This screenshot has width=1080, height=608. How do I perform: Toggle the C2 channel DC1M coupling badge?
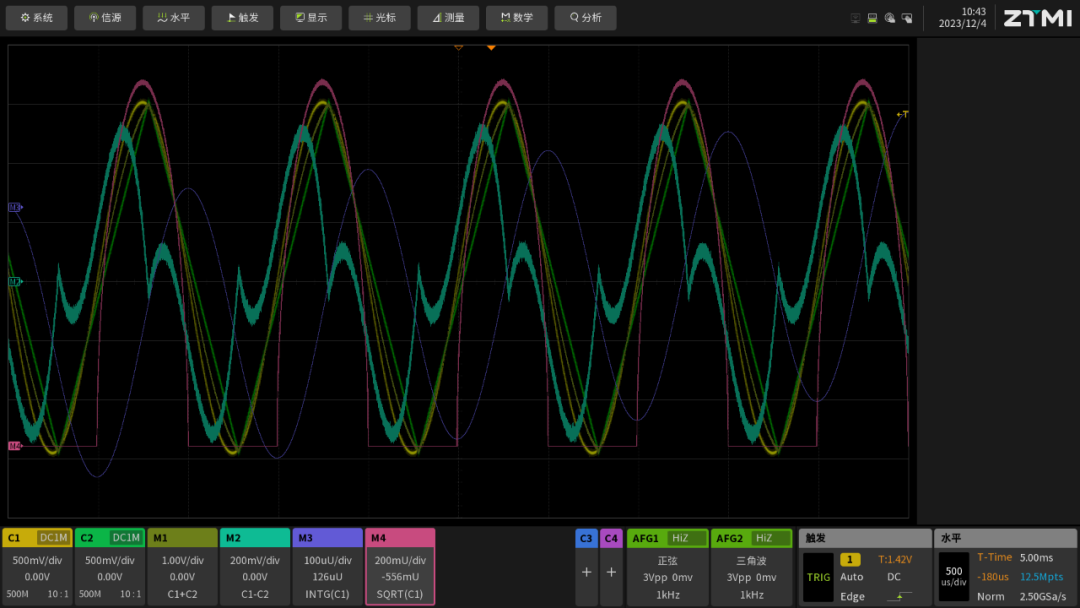(126, 538)
